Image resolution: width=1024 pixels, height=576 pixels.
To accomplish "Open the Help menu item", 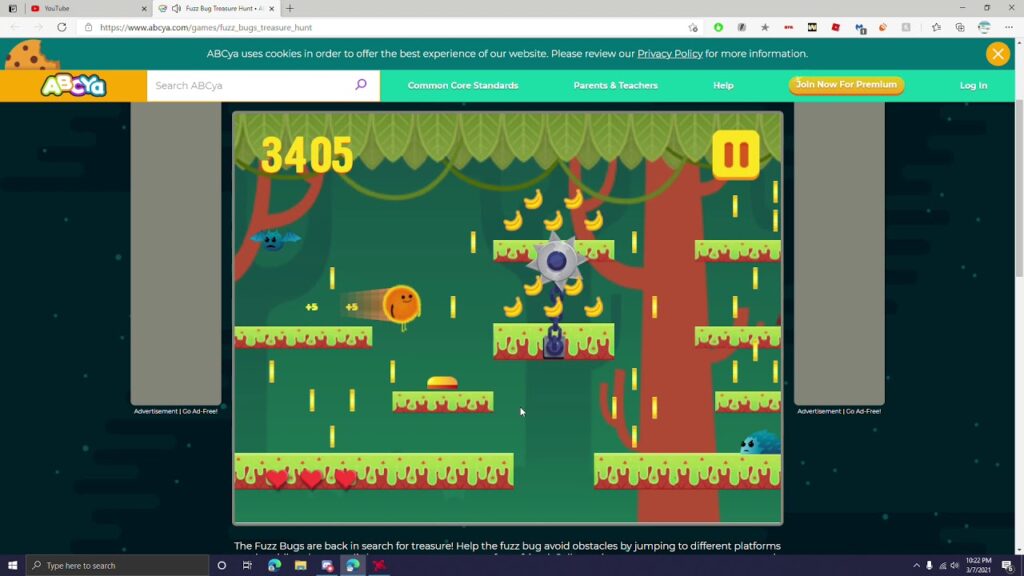I will pyautogui.click(x=723, y=86).
